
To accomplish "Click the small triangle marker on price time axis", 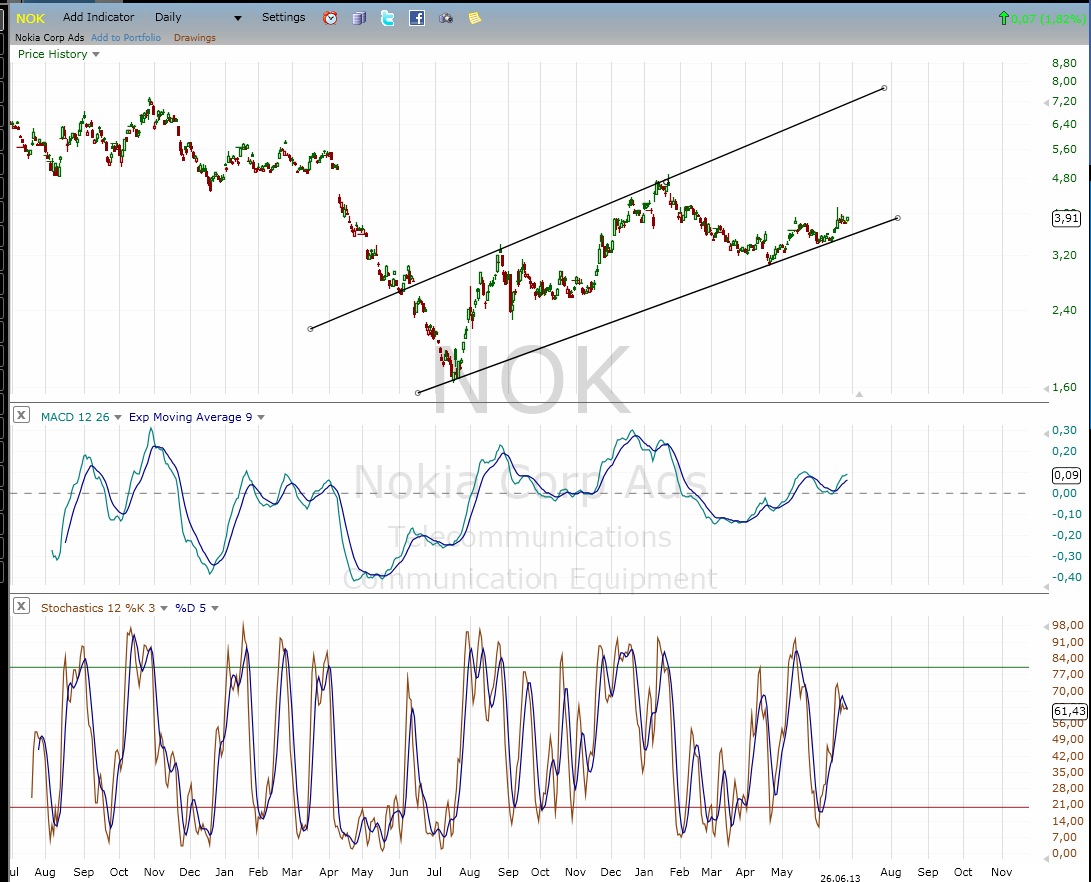I will coord(859,394).
